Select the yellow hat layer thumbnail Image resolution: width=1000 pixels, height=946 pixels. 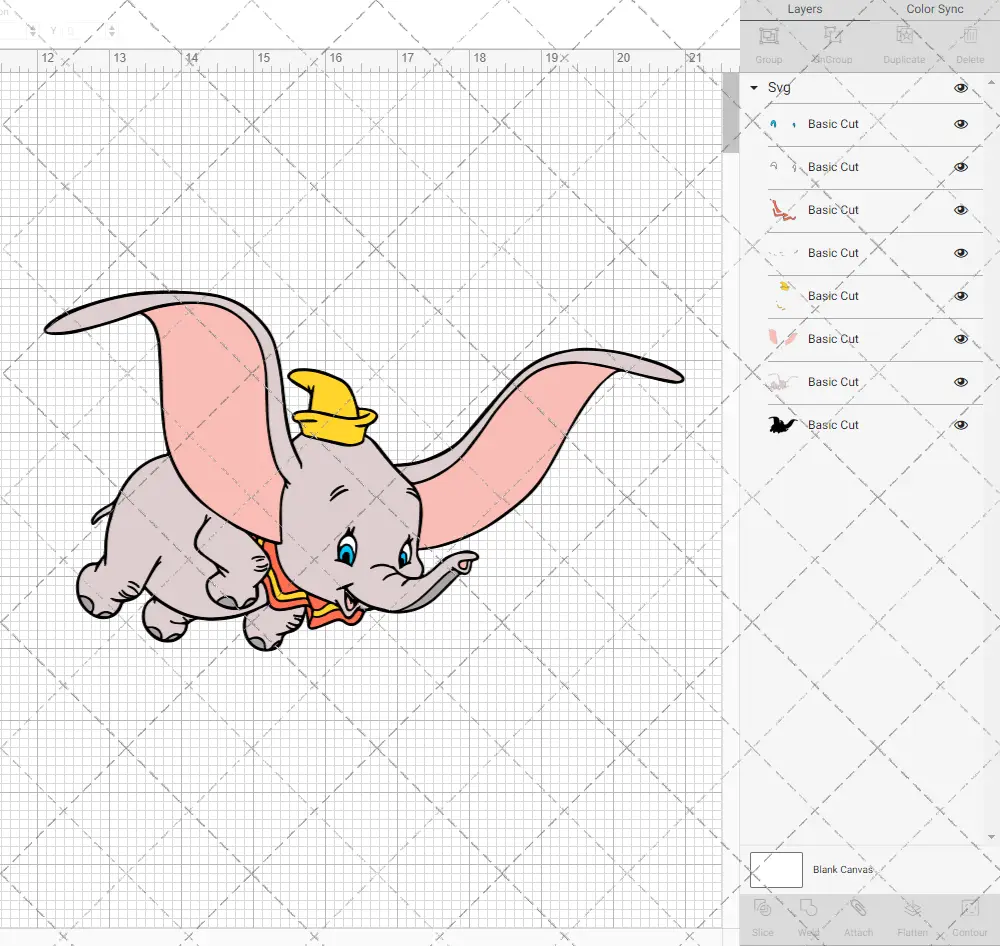[783, 296]
